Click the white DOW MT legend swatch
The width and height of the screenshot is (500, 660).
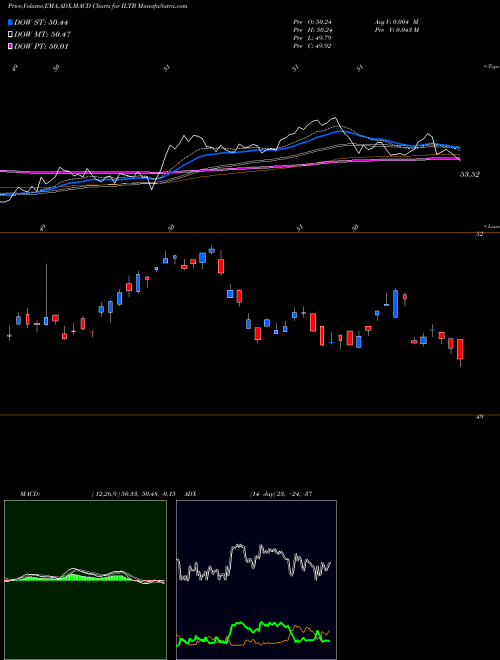click(x=10, y=35)
